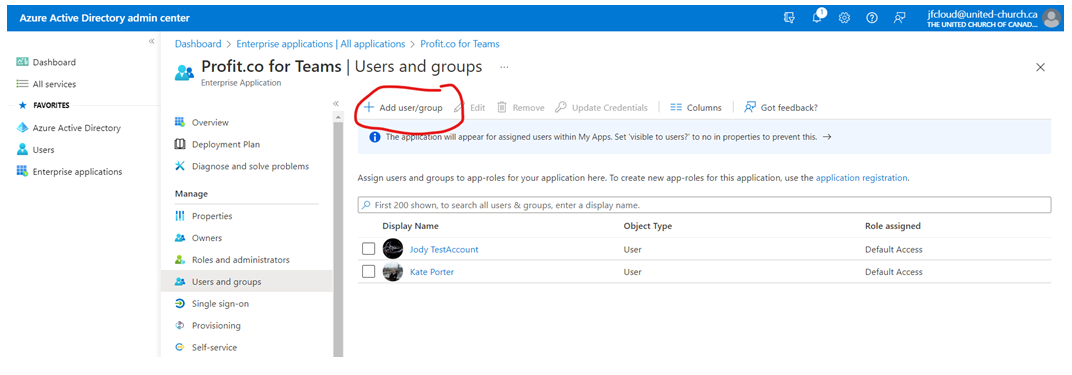Collapse the far-left navigation chevron
This screenshot has height=375, width=1072.
[x=151, y=42]
